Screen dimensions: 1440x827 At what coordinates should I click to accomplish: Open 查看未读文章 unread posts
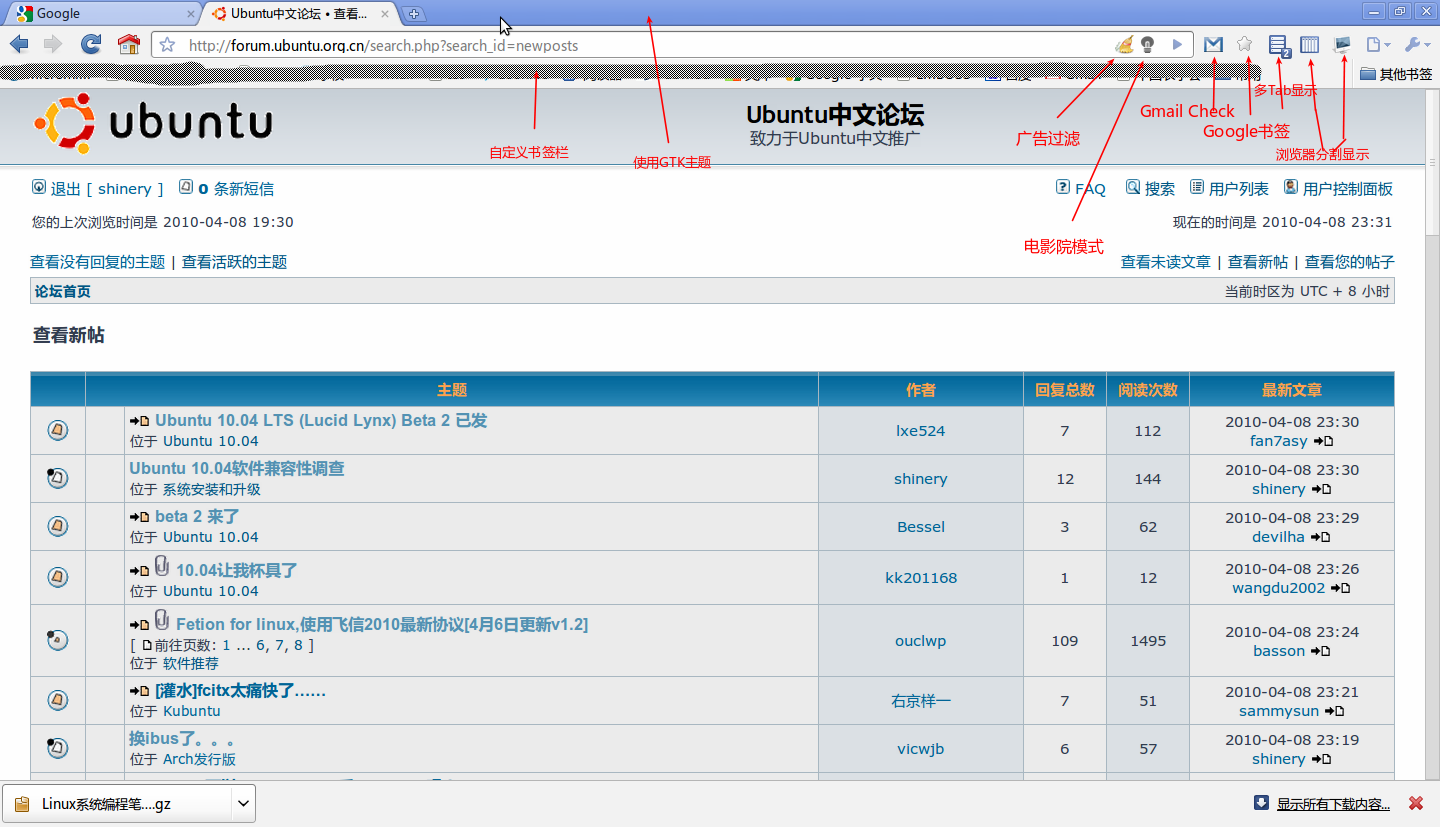pos(1166,262)
